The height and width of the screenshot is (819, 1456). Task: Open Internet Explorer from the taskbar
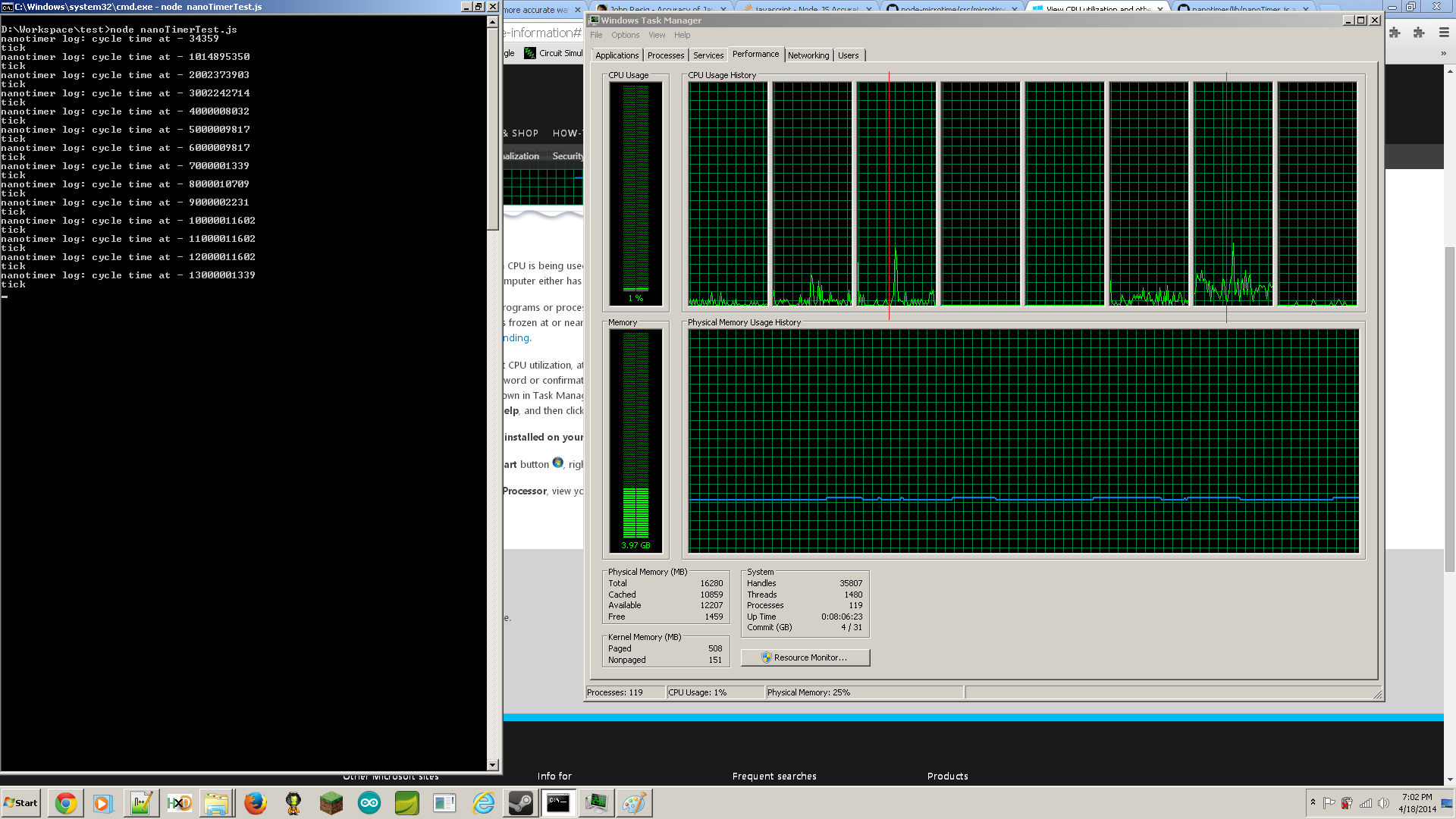(x=483, y=803)
